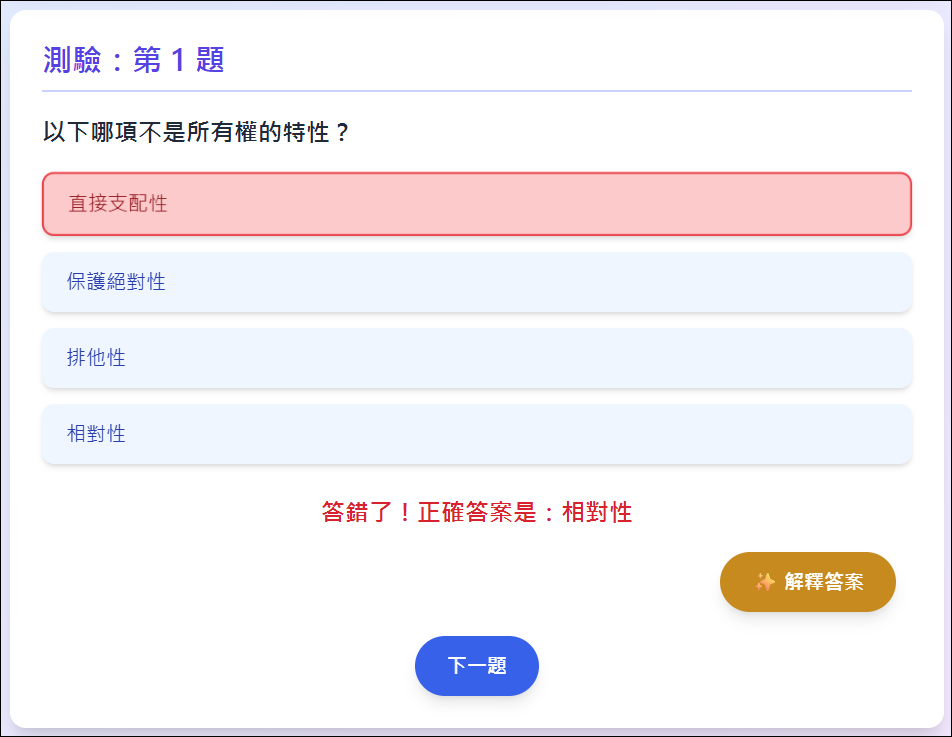
Task: Click the text label 直接支配性 in the red option
Action: [x=118, y=203]
